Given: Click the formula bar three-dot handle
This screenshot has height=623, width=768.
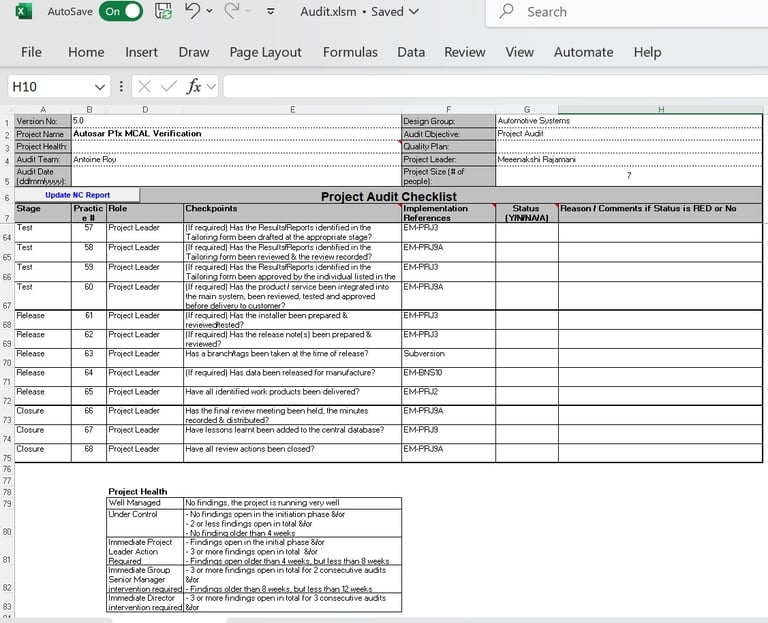Looking at the screenshot, I should coord(121,87).
